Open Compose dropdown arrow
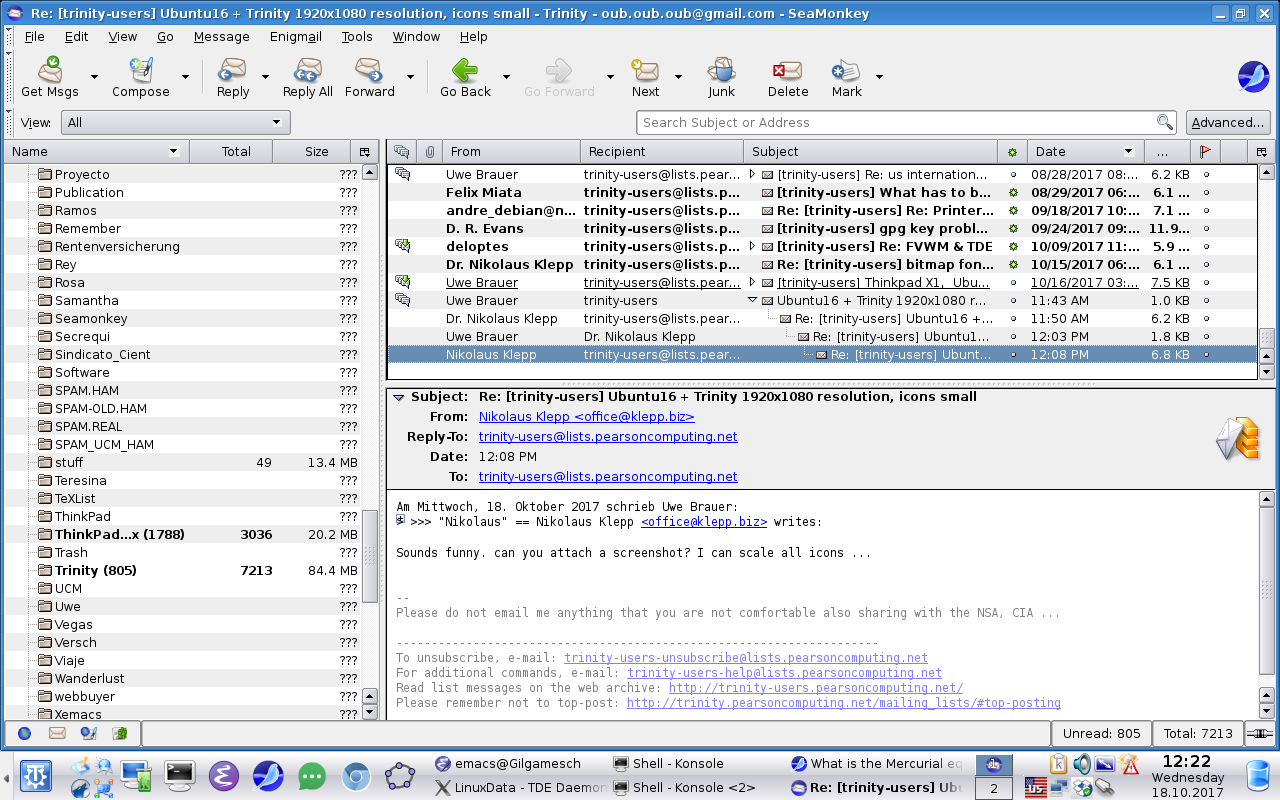This screenshot has height=800, width=1280. tap(185, 77)
